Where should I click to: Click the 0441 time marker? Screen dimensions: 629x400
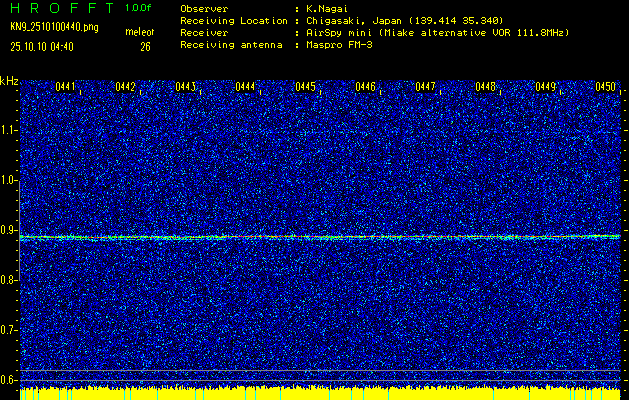click(x=66, y=87)
